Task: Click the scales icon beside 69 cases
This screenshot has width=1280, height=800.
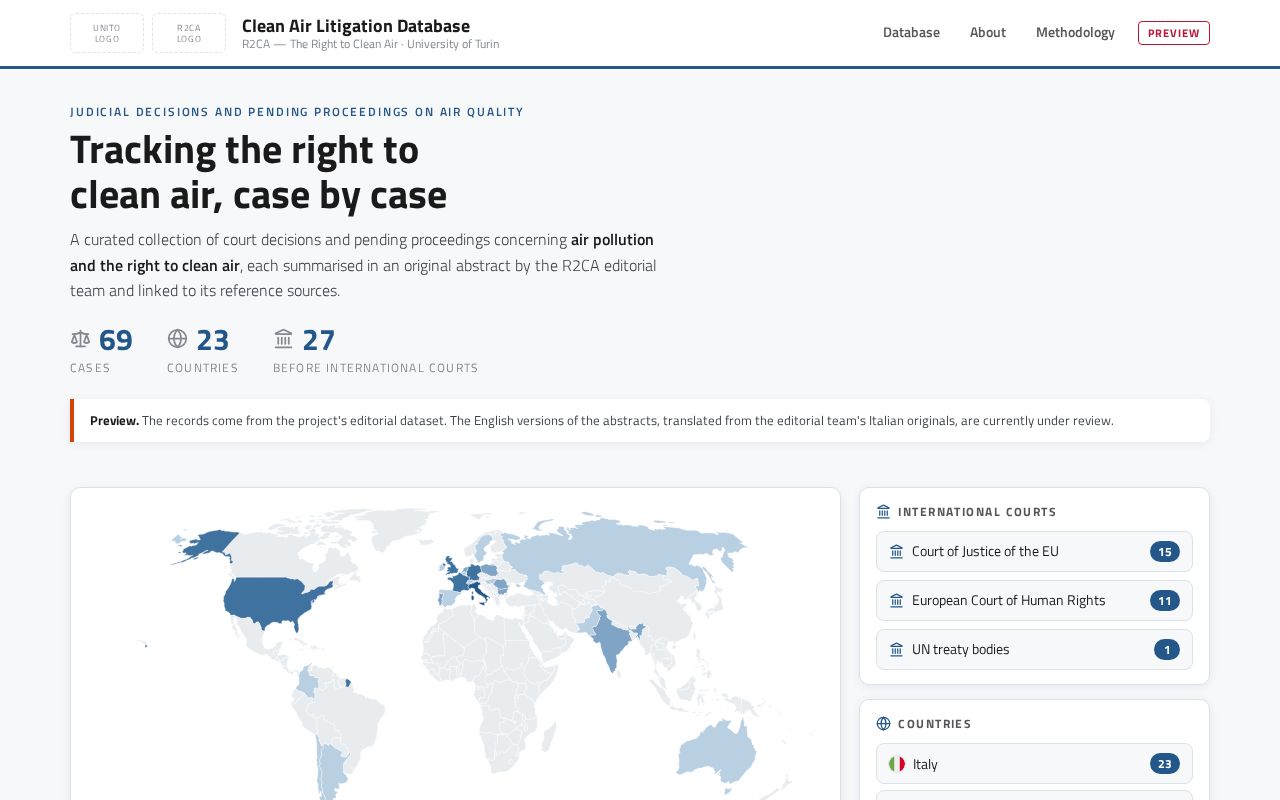Action: (x=81, y=339)
